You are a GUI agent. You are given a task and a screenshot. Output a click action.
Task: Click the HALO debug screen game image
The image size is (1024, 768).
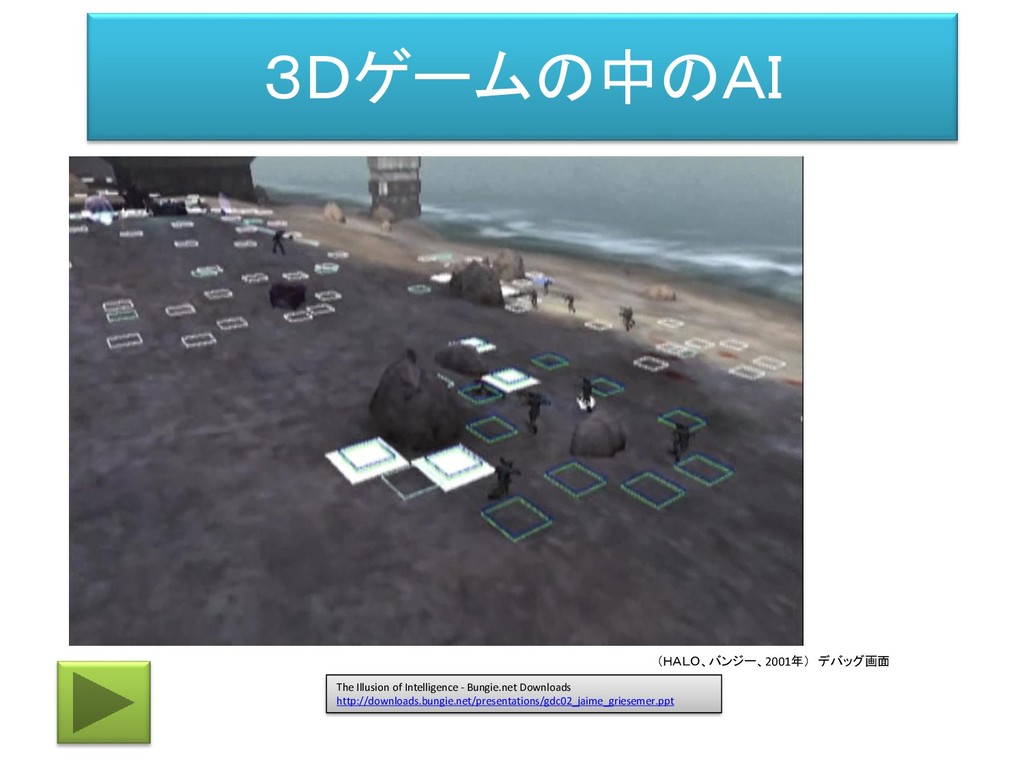pos(436,401)
